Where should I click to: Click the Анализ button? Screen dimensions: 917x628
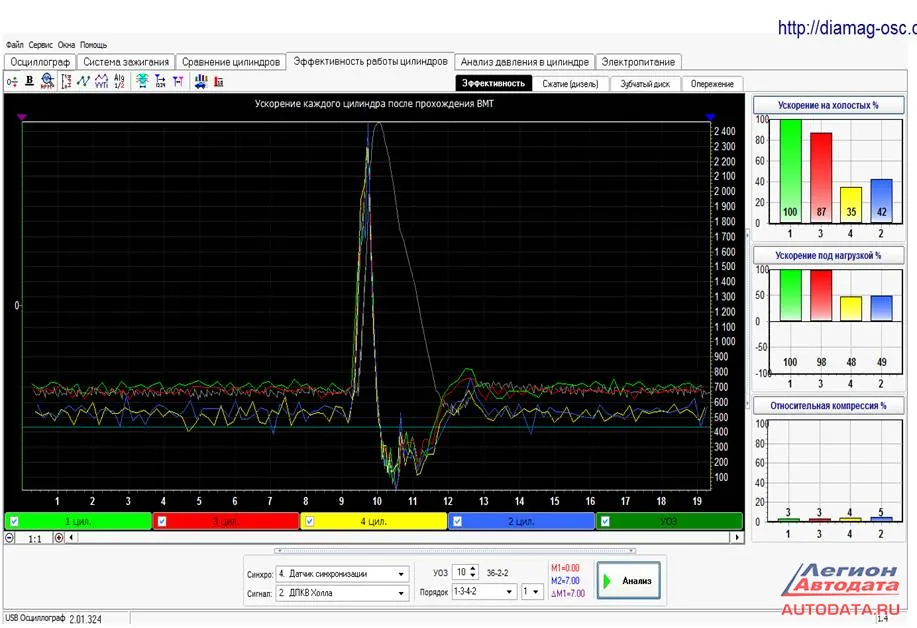pos(629,581)
